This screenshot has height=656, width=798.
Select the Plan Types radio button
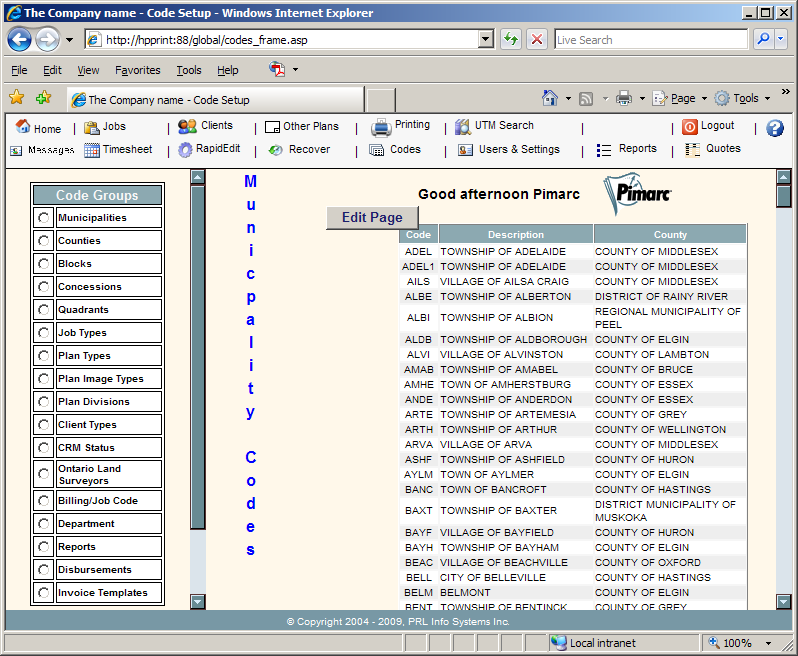(x=44, y=356)
